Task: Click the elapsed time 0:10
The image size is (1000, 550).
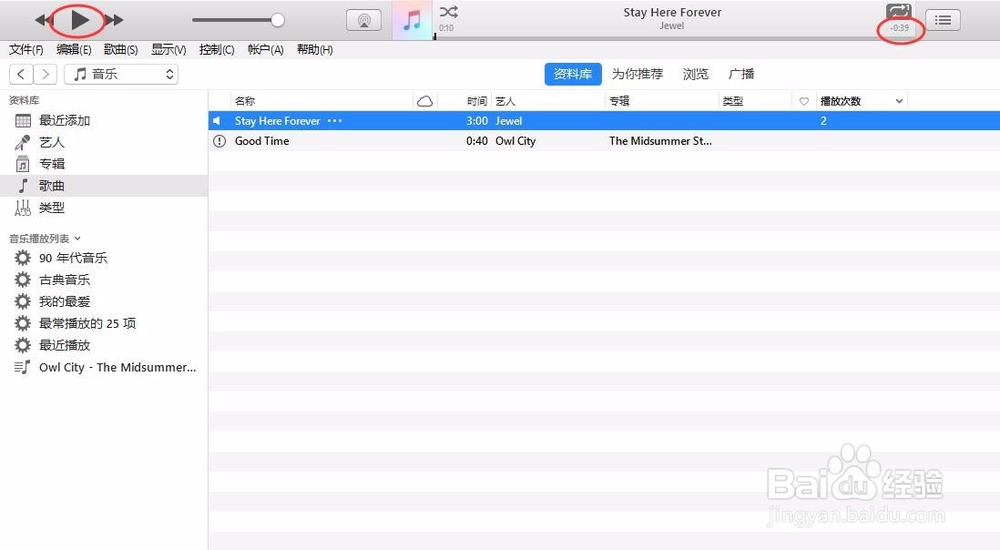Action: [x=446, y=28]
